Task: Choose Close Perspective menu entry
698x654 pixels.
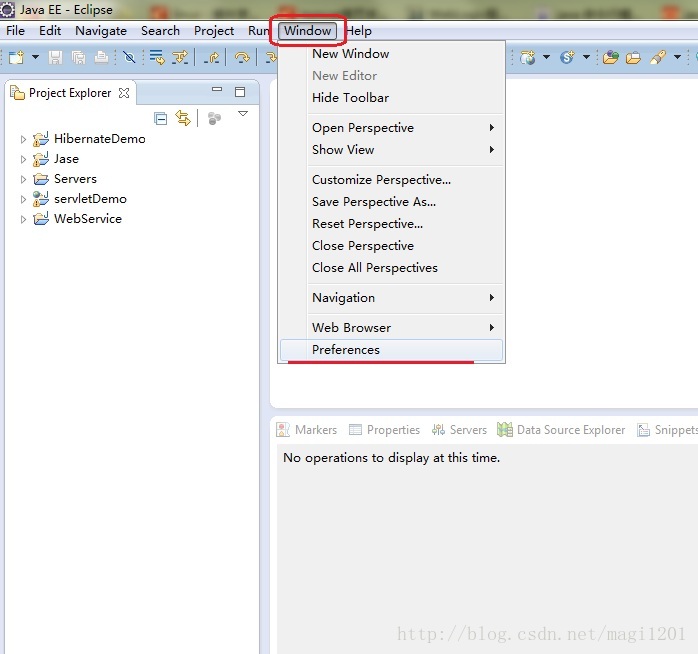Action: 391,246
